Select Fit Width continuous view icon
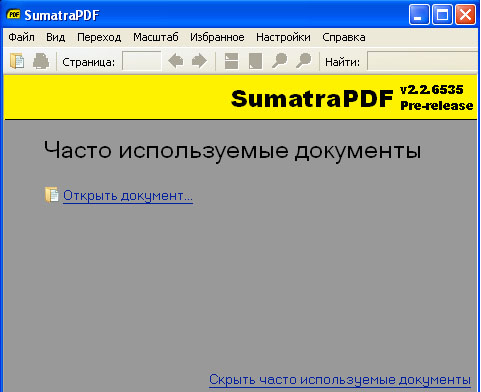Image resolution: width=481 pixels, height=392 pixels. [x=231, y=61]
